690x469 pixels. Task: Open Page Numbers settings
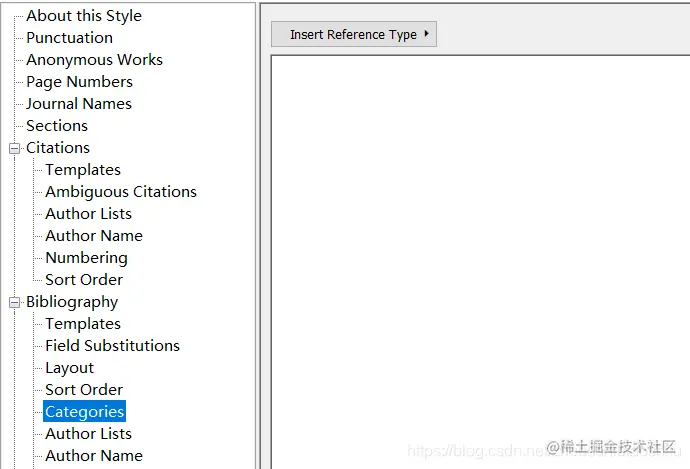point(79,82)
